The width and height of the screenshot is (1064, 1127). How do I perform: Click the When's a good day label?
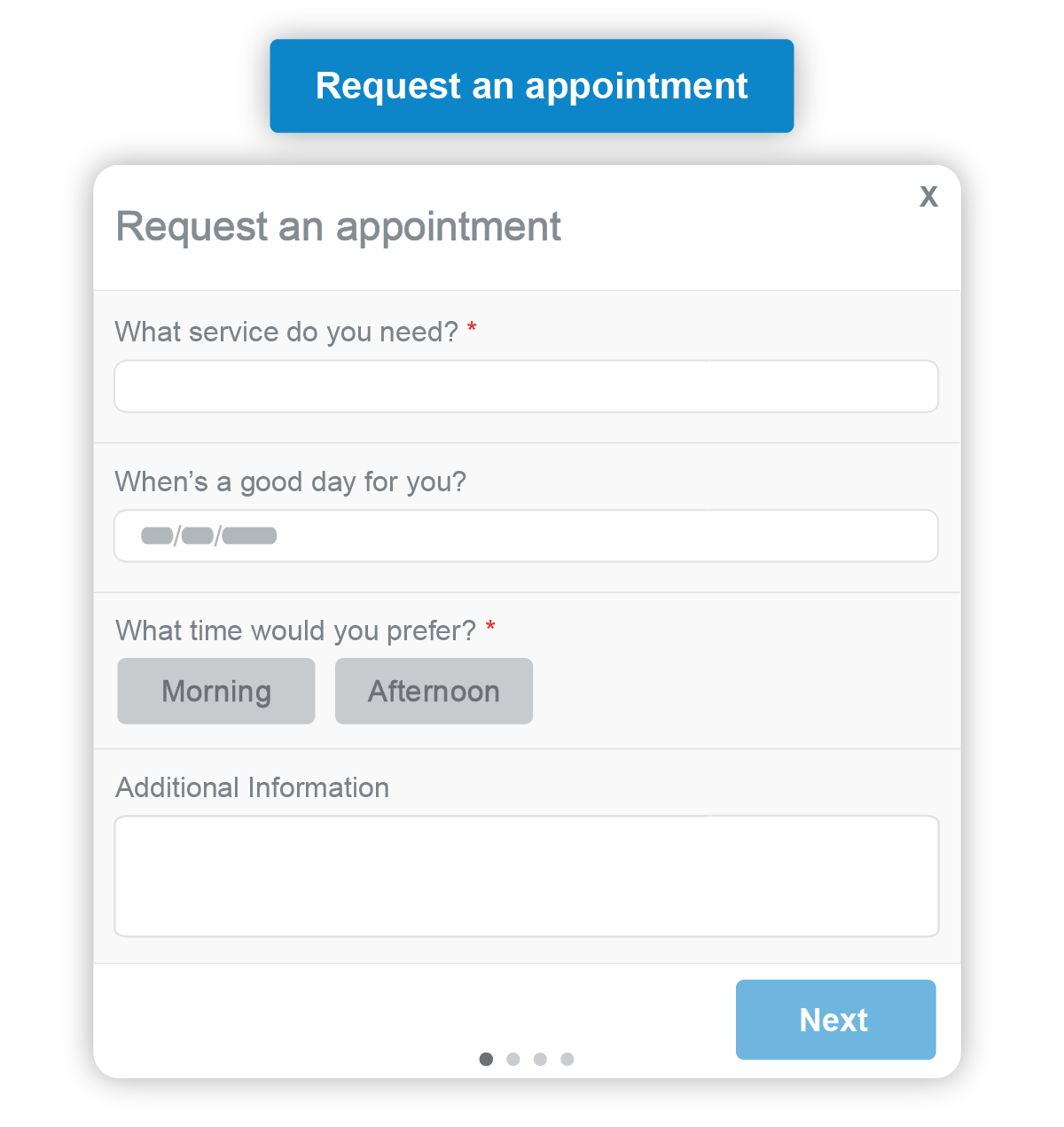(x=291, y=482)
